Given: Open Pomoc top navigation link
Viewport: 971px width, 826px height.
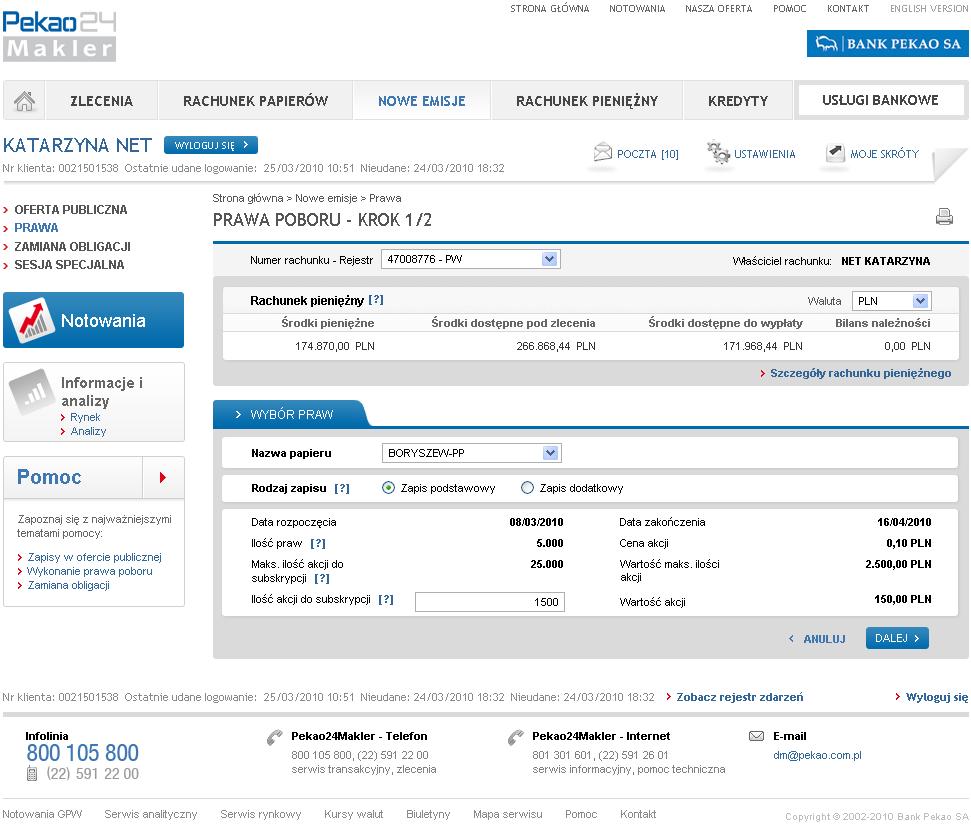Looking at the screenshot, I should pos(790,9).
